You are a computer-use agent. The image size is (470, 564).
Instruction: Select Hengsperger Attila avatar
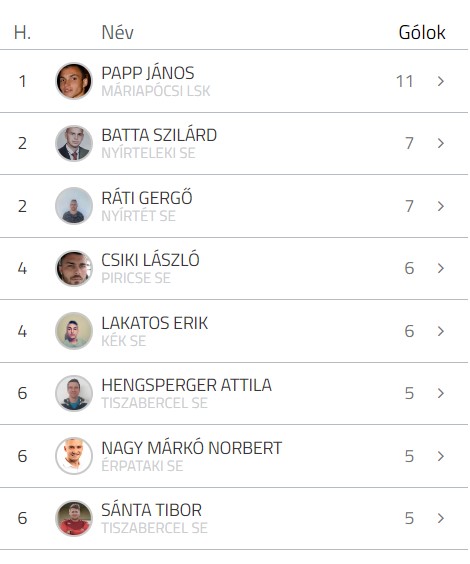74,393
